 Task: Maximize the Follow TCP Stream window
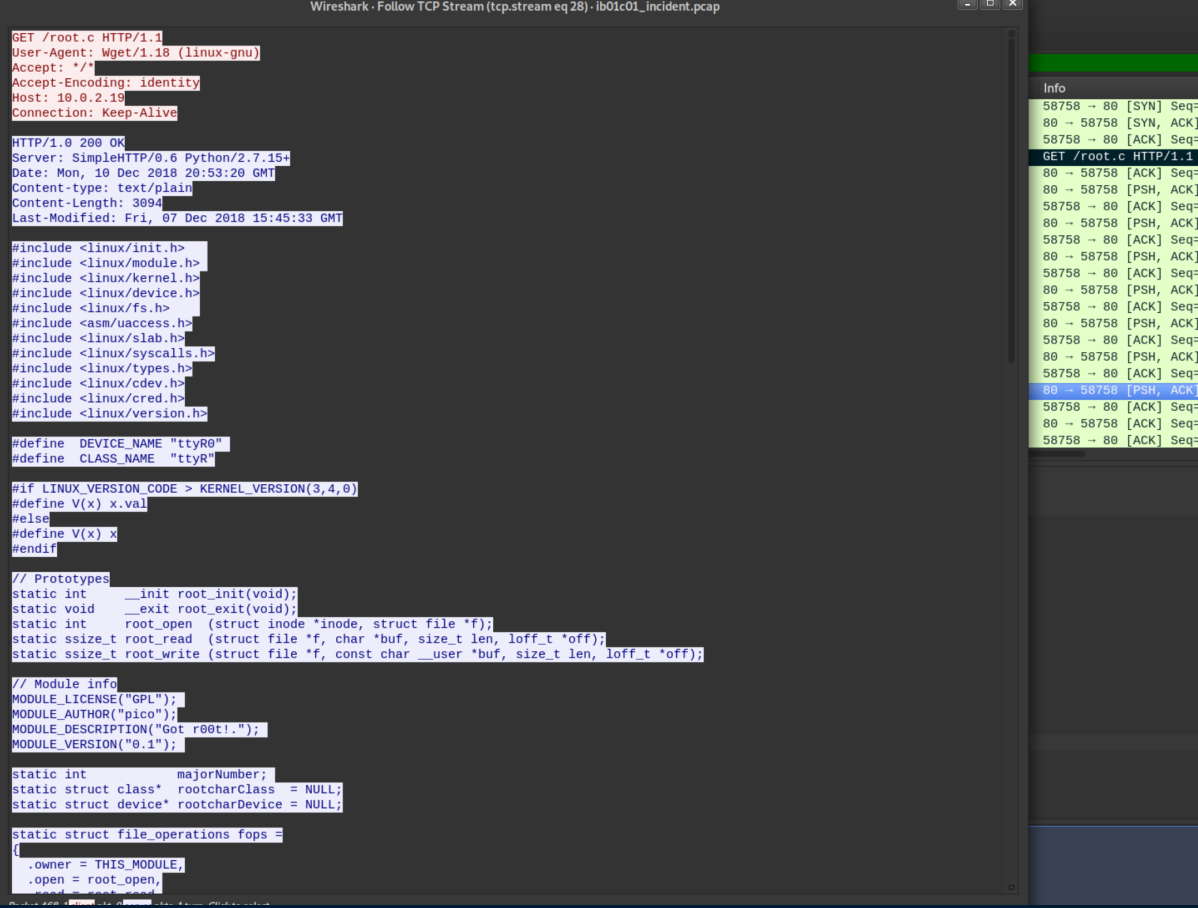pyautogui.click(x=990, y=5)
